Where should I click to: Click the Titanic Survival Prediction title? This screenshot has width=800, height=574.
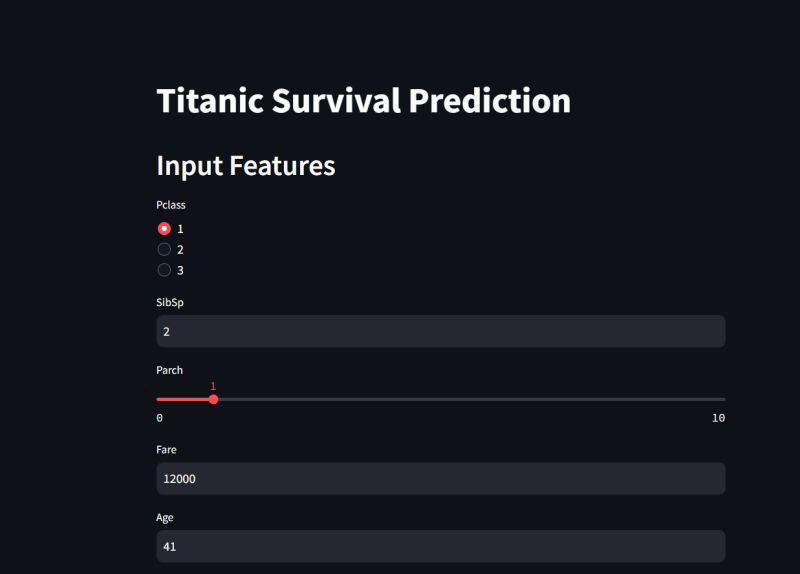coord(363,100)
